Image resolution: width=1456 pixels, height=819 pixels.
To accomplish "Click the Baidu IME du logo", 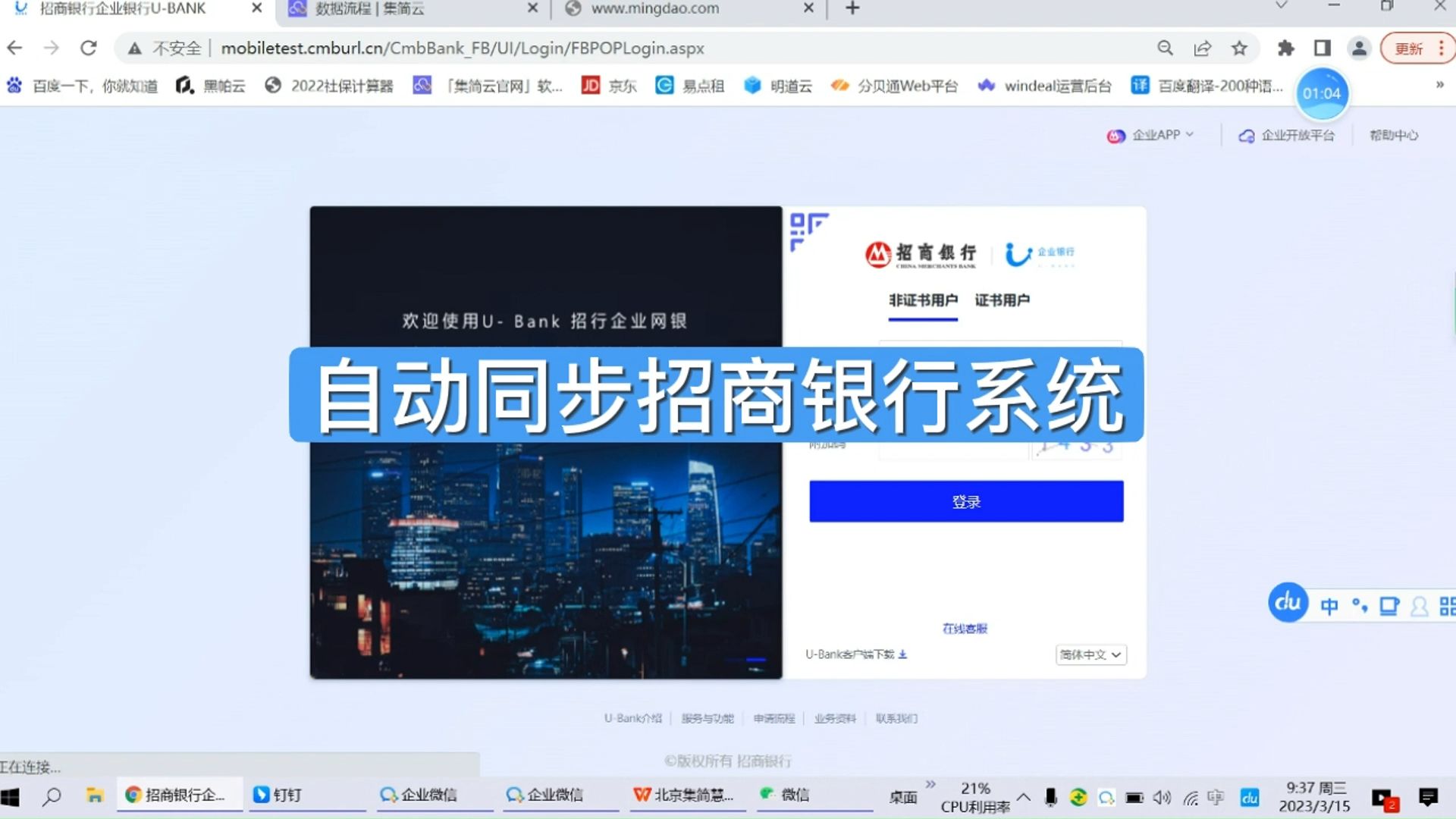I will click(x=1288, y=603).
